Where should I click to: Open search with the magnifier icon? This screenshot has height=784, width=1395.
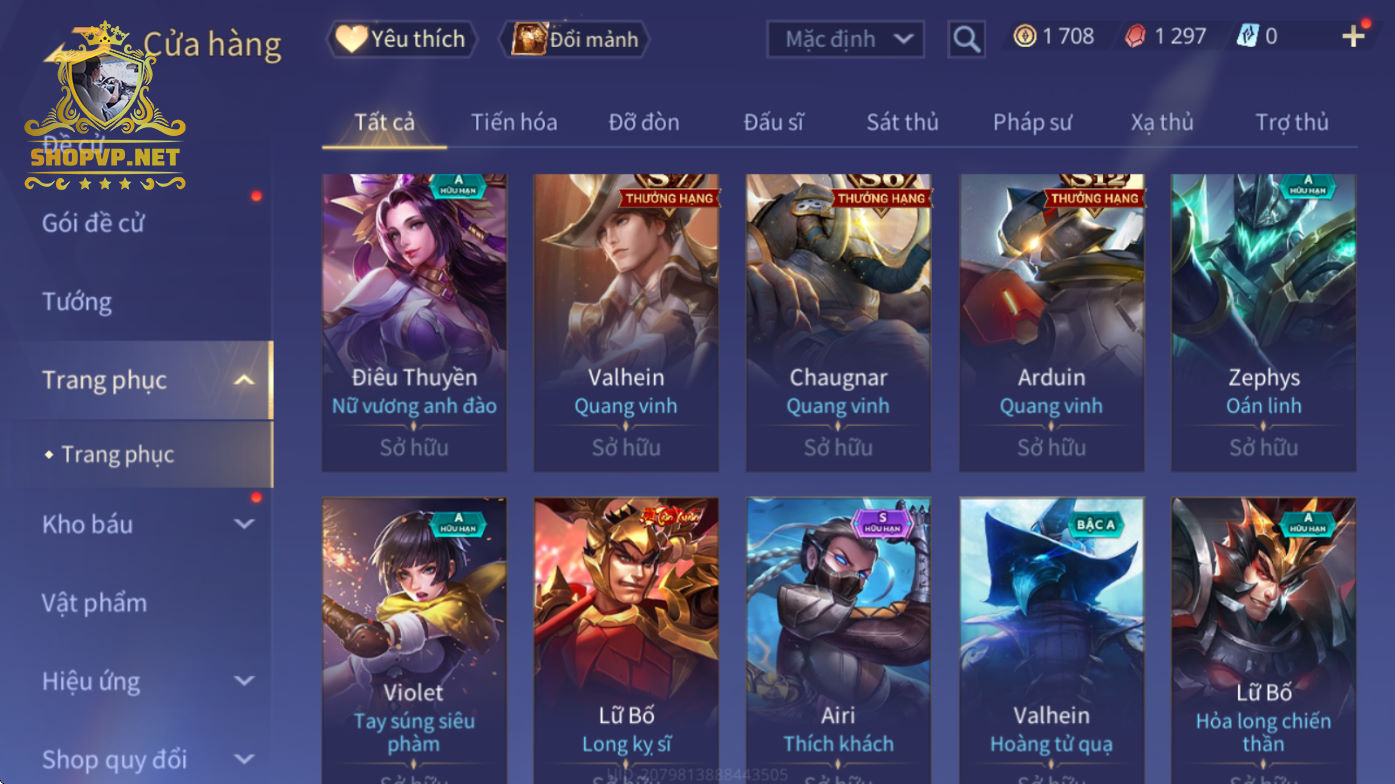(966, 39)
